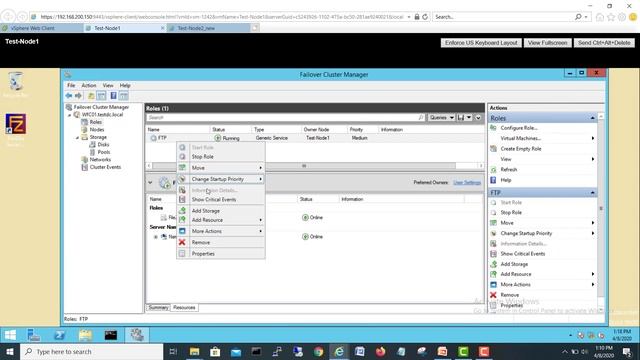Click the Enforce US Keyboard Layout button
The height and width of the screenshot is (360, 640).
[481, 43]
